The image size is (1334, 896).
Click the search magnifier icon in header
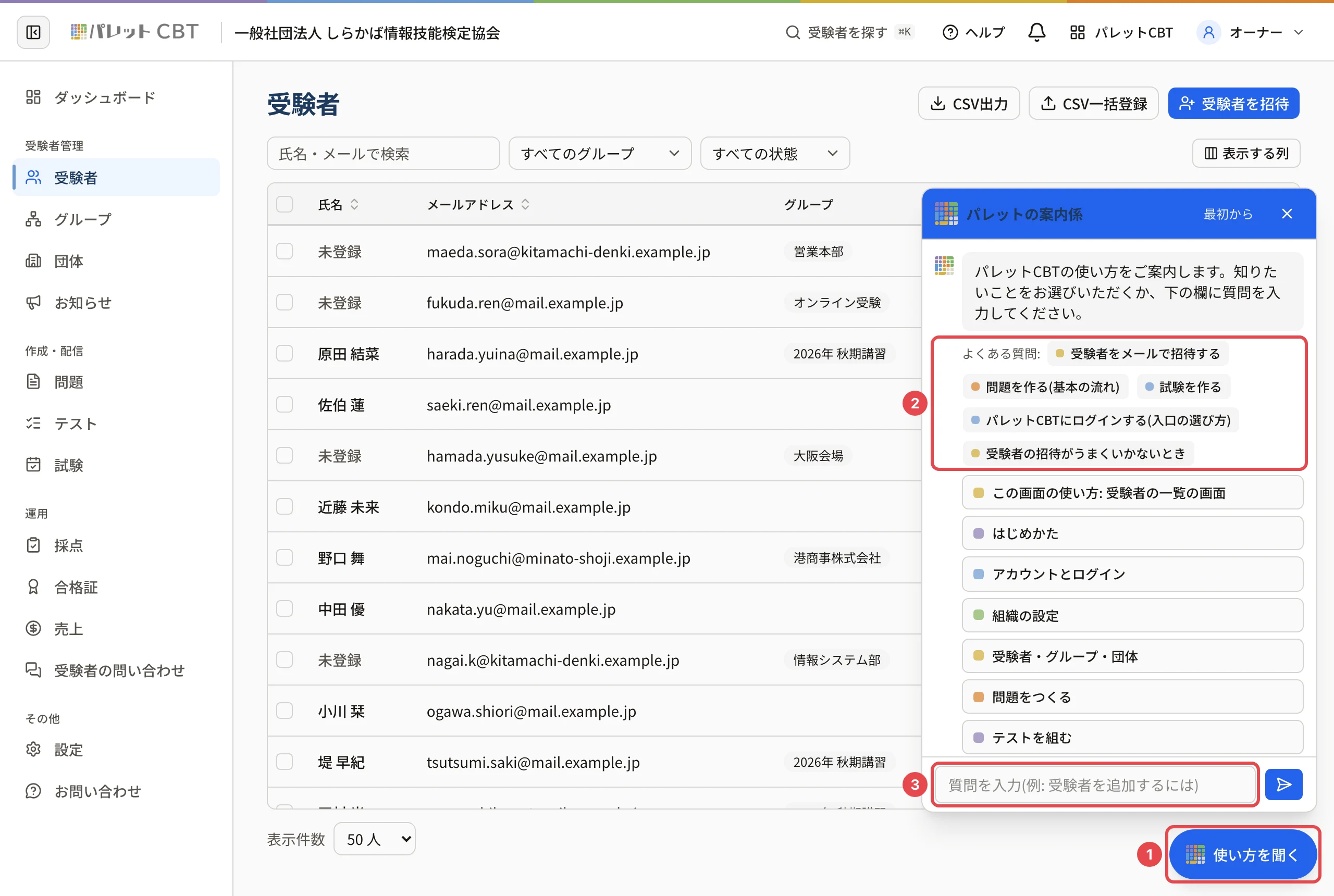[792, 33]
